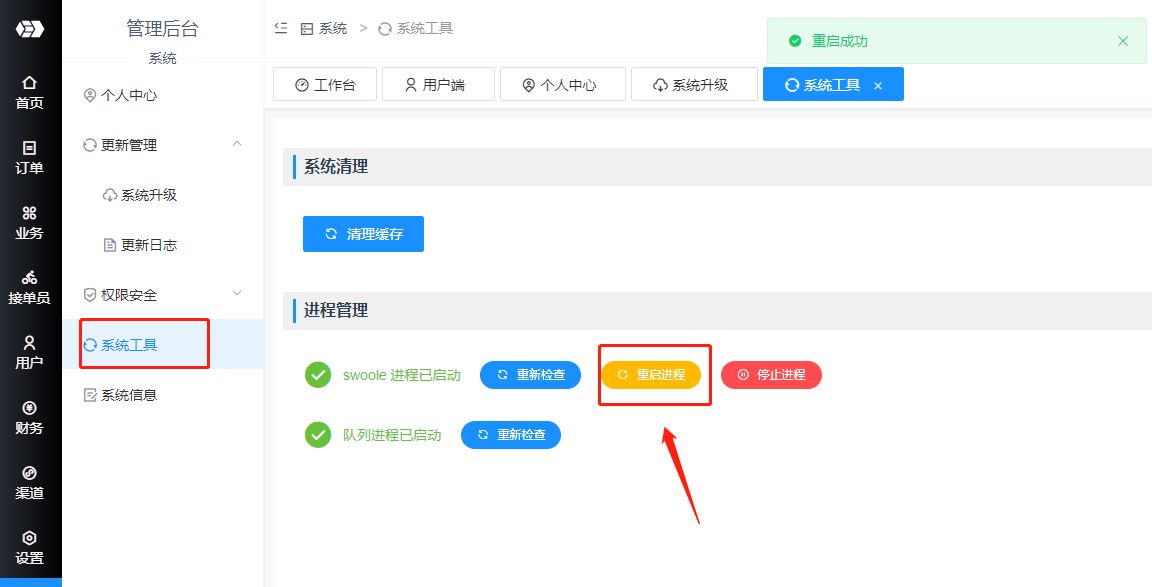Click the 系统工具 breadcrumb item
Image resolution: width=1152 pixels, height=587 pixels.
(416, 29)
